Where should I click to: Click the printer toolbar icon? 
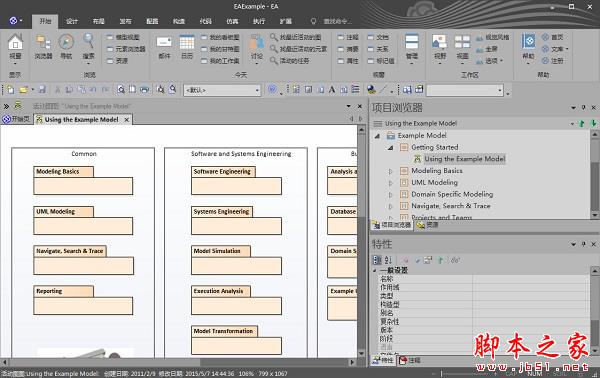(144, 90)
